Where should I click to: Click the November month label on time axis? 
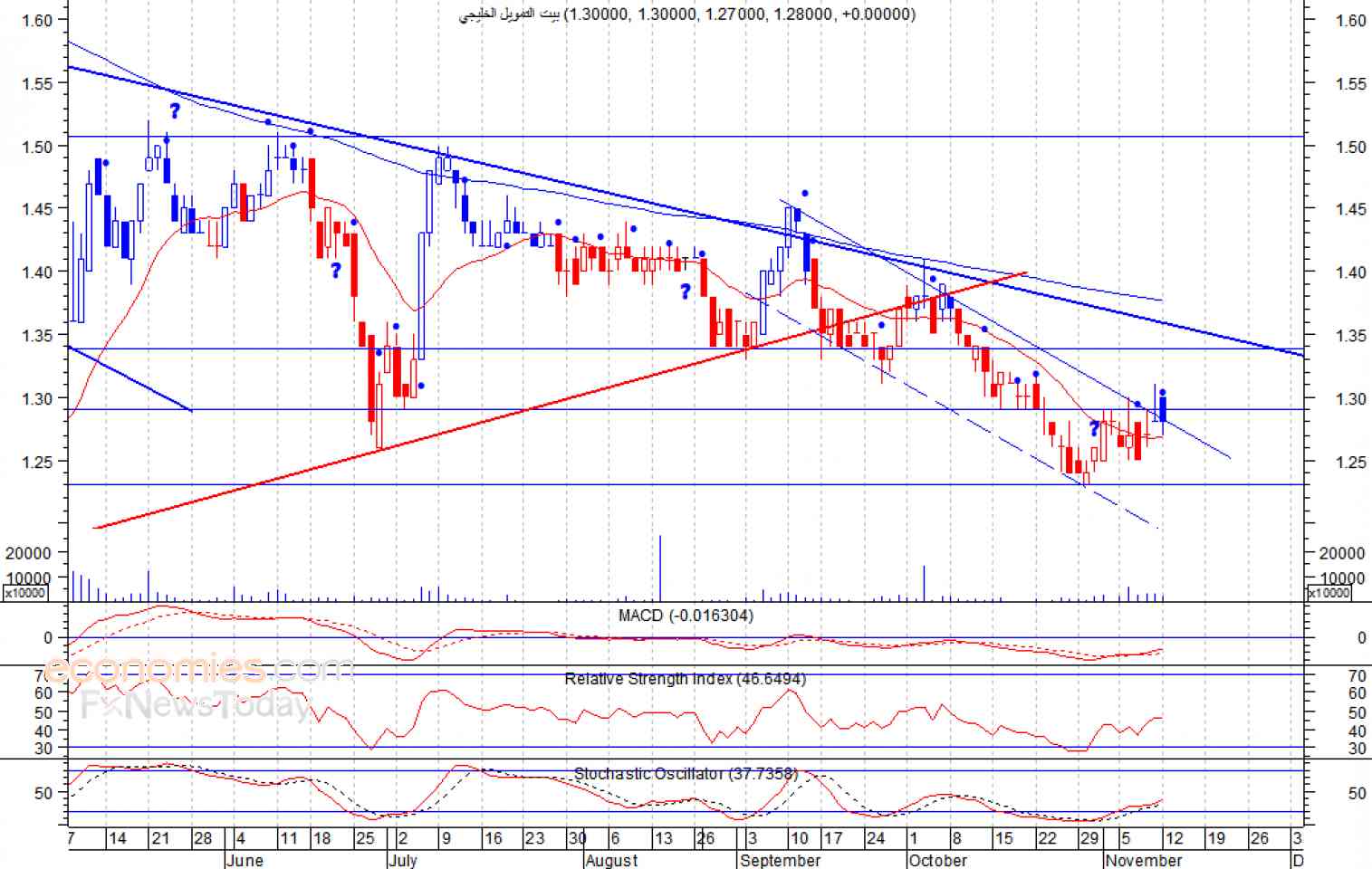[x=1143, y=860]
